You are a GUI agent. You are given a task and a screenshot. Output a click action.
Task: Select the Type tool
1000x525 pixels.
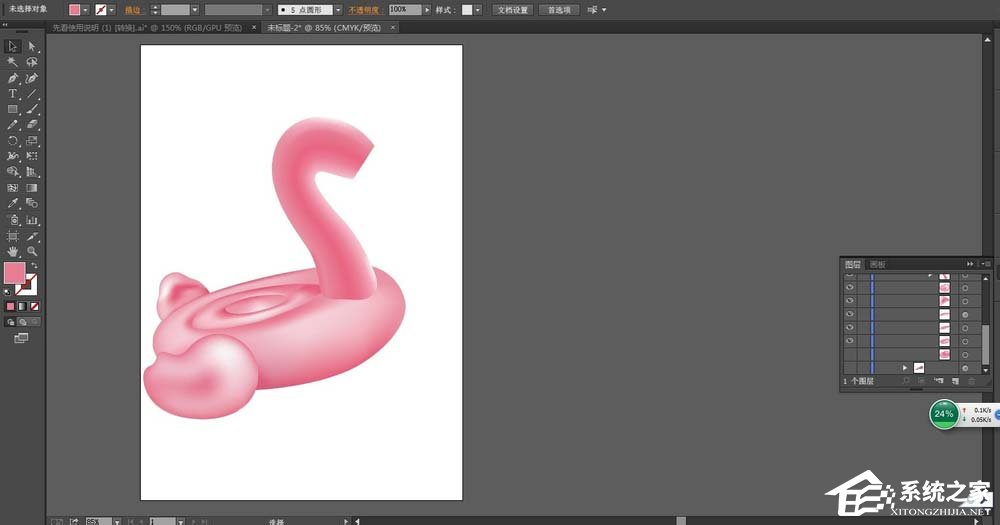[x=13, y=93]
